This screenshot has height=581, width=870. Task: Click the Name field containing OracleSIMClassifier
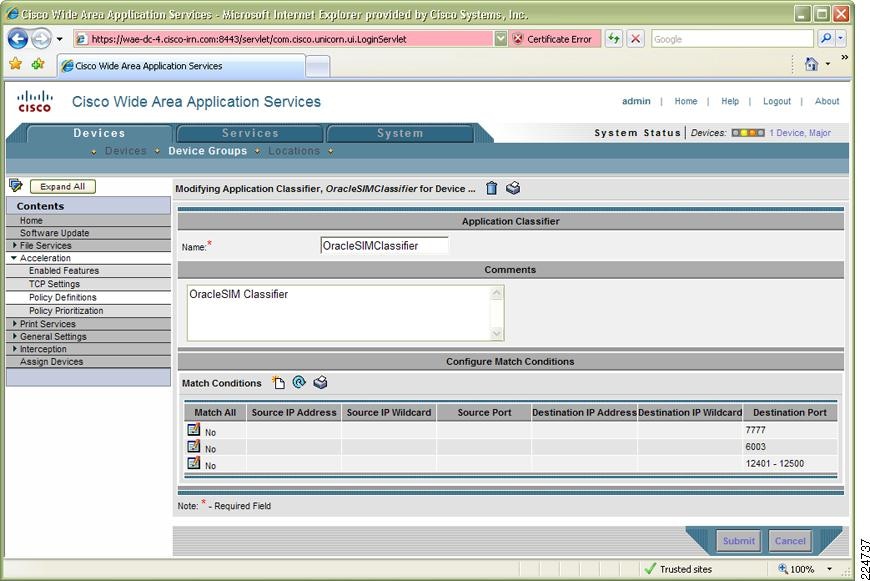coord(384,245)
